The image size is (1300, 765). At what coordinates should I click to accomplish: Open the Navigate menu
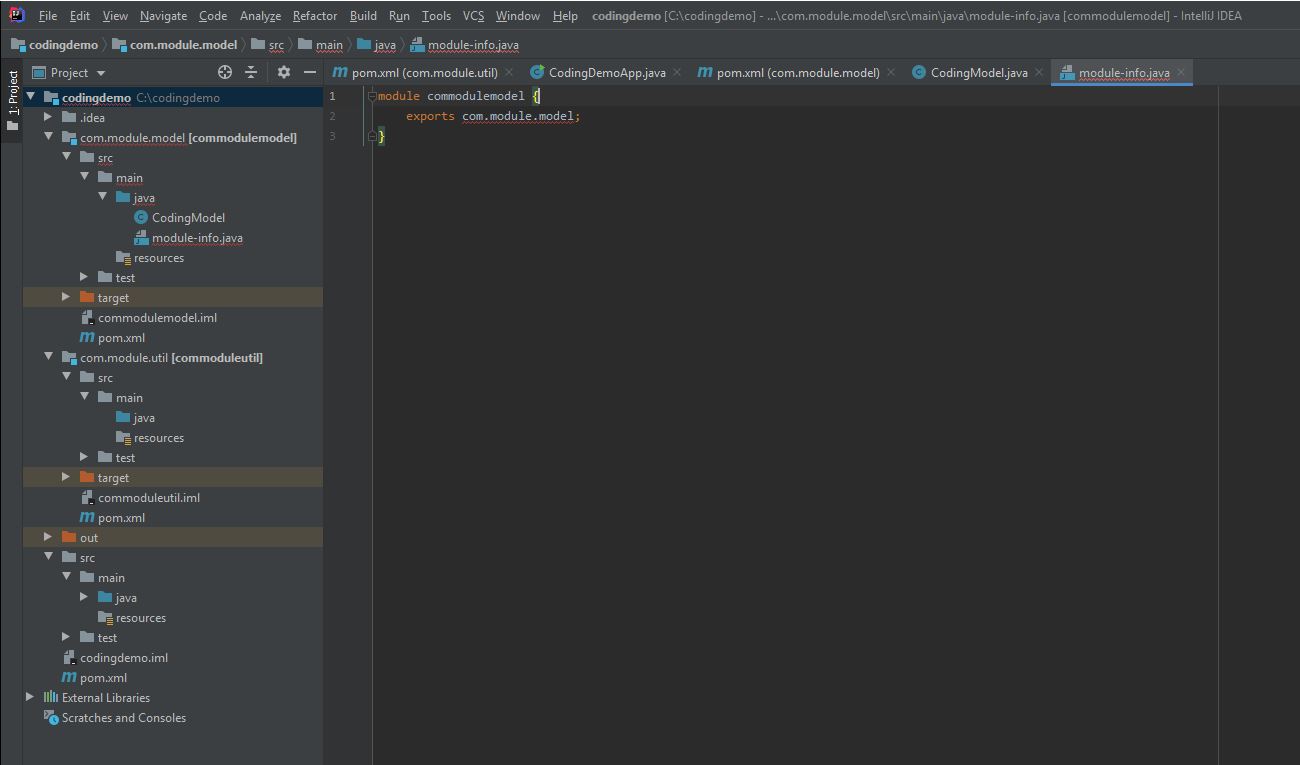pos(163,16)
